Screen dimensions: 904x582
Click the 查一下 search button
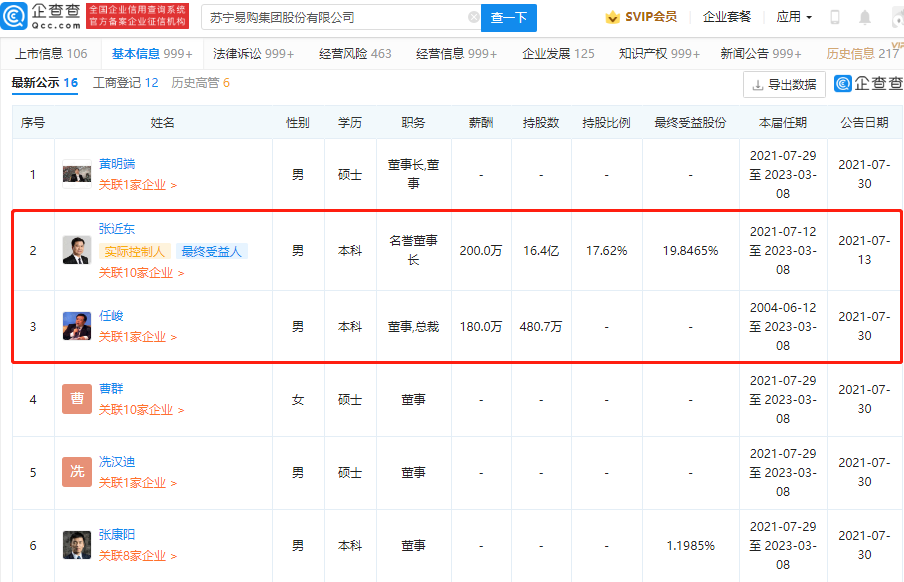[509, 17]
